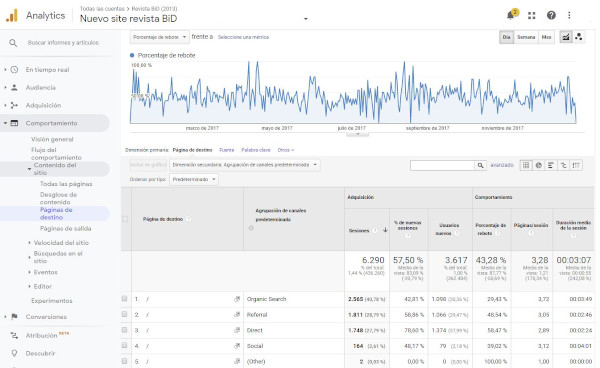Viewport: 600px width, 368px height.
Task: Click the help icon next to Sesiones header
Action: [375, 230]
